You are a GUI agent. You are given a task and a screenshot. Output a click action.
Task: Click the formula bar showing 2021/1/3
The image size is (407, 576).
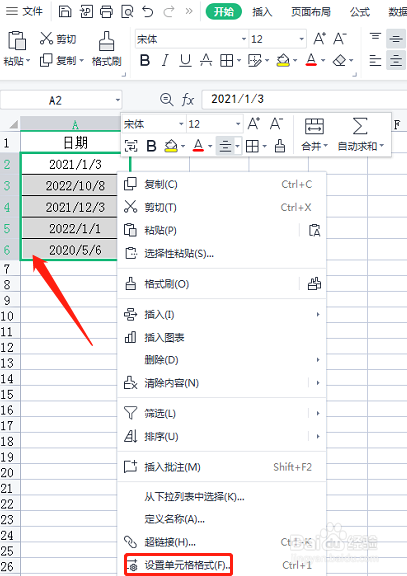(x=304, y=100)
